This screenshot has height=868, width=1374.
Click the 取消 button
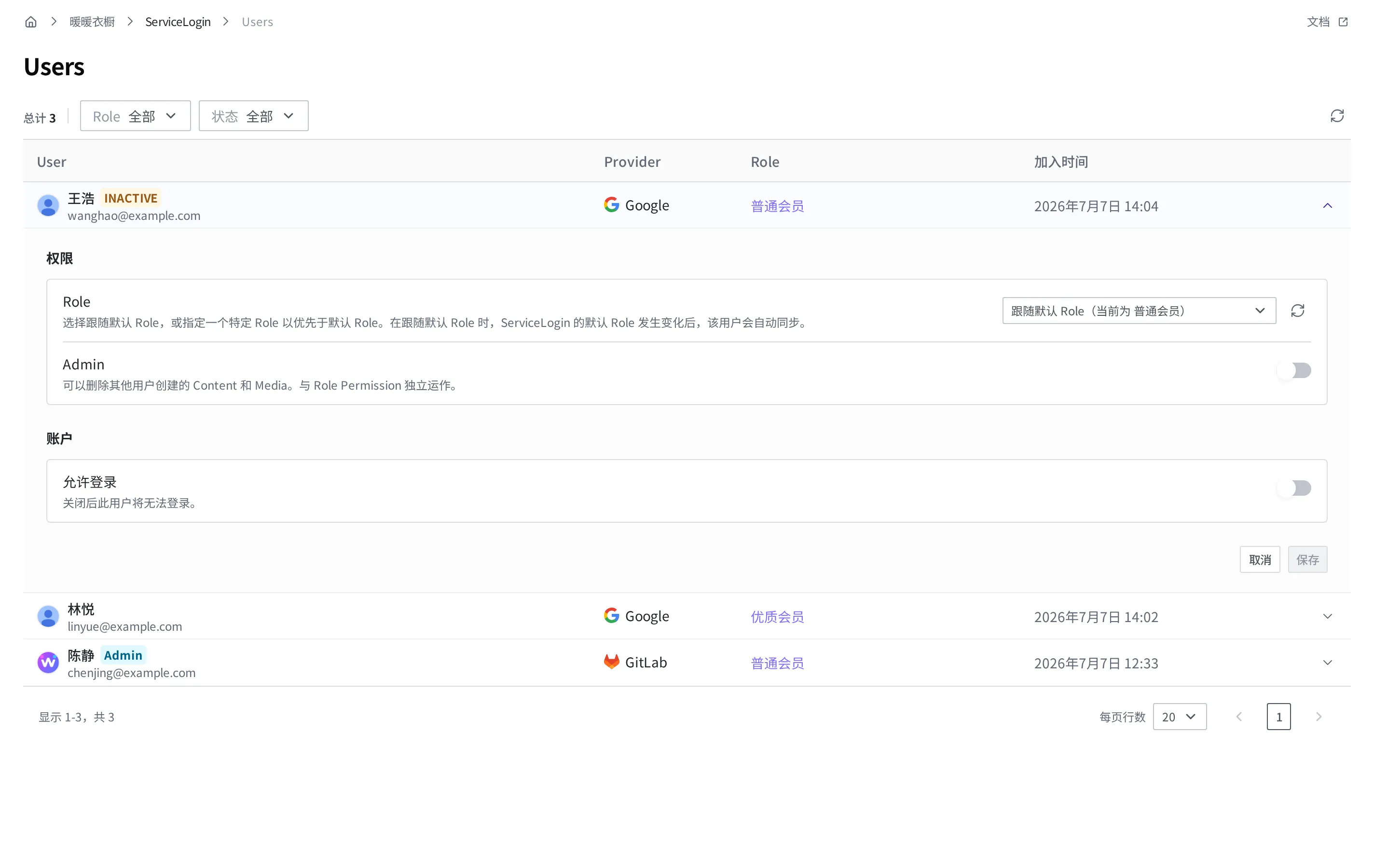click(x=1260, y=559)
